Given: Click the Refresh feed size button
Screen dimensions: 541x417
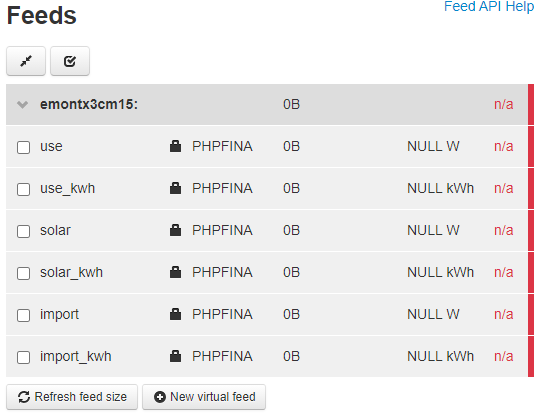Looking at the screenshot, I should pyautogui.click(x=72, y=397).
